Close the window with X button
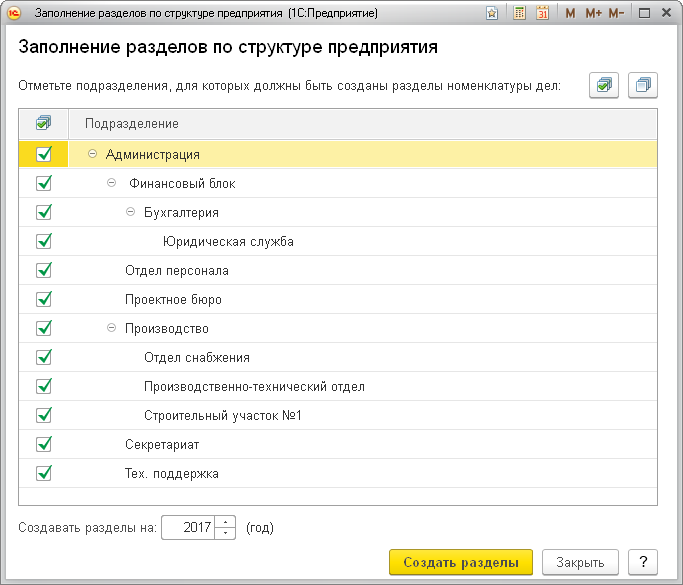683x585 pixels. point(666,13)
